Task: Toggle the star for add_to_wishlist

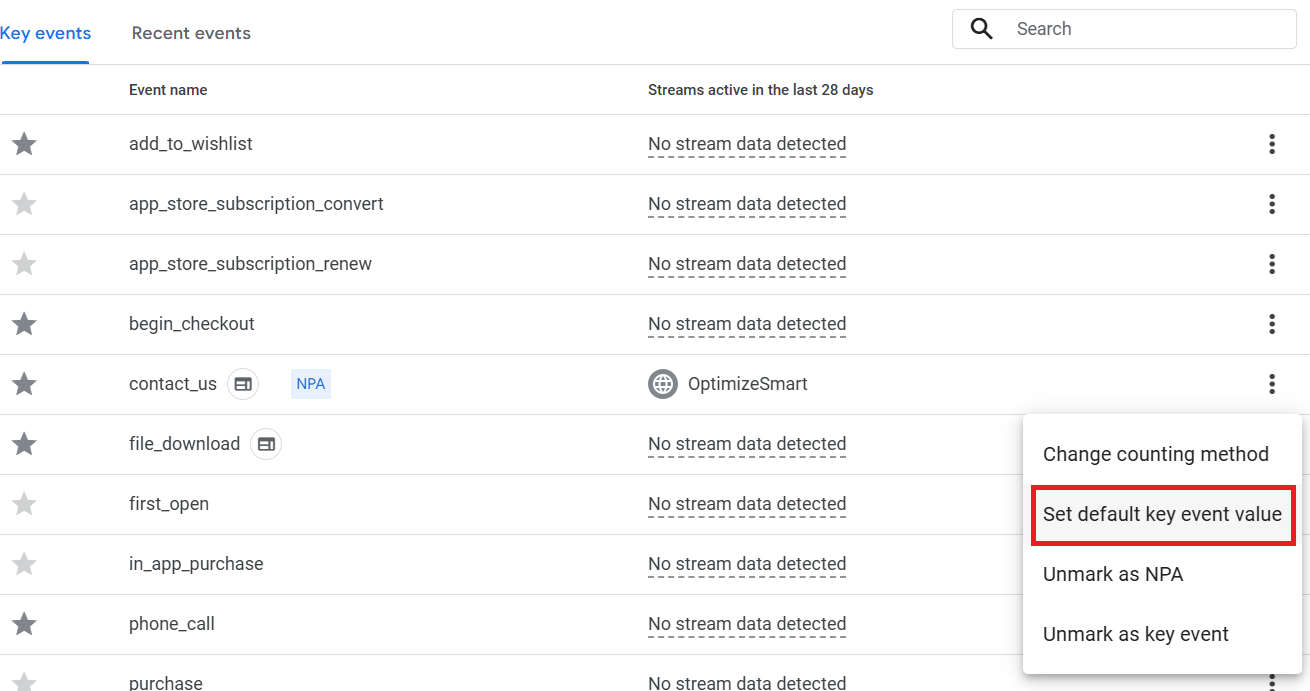Action: tap(24, 144)
